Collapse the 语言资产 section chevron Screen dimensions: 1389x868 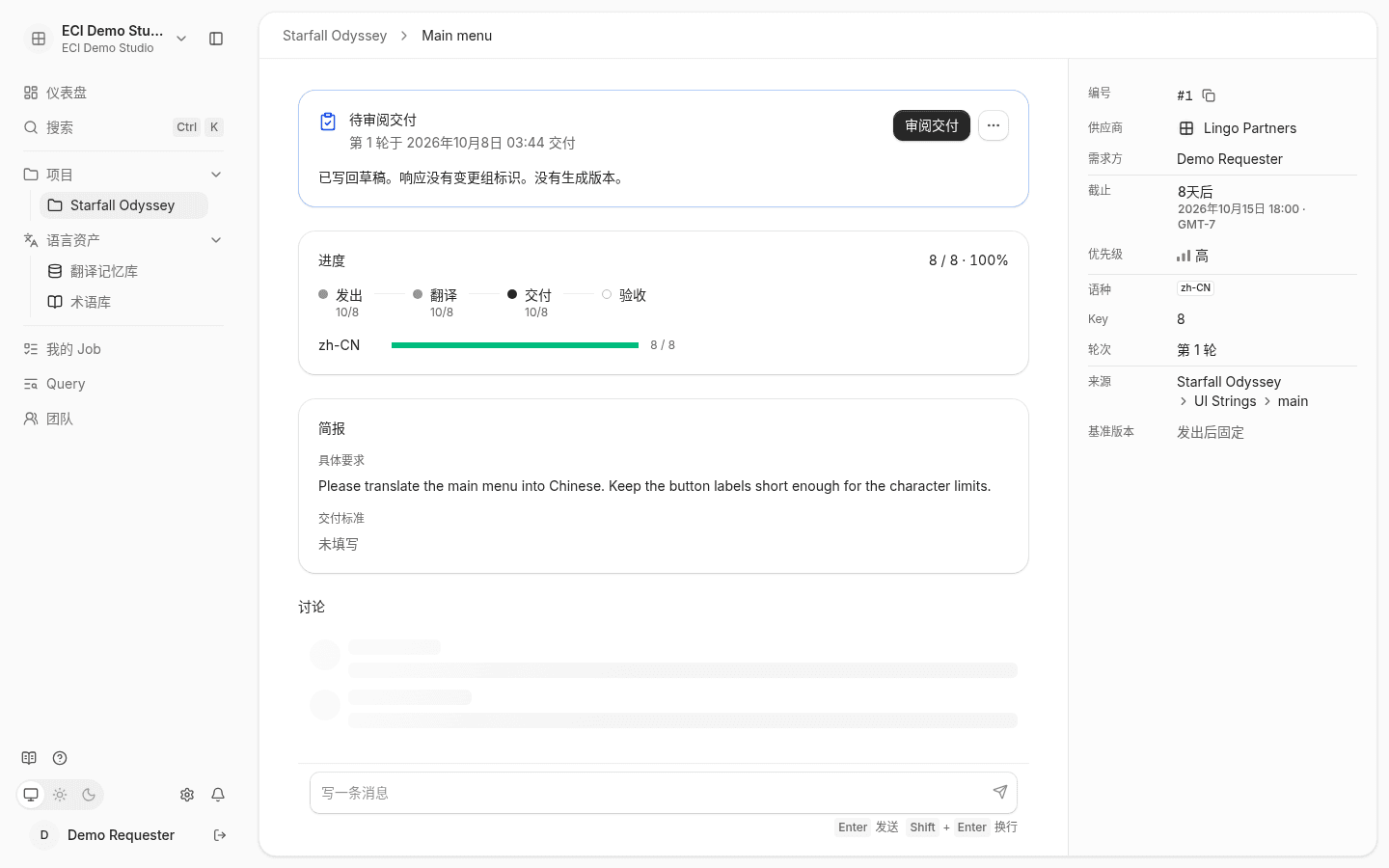coord(216,240)
